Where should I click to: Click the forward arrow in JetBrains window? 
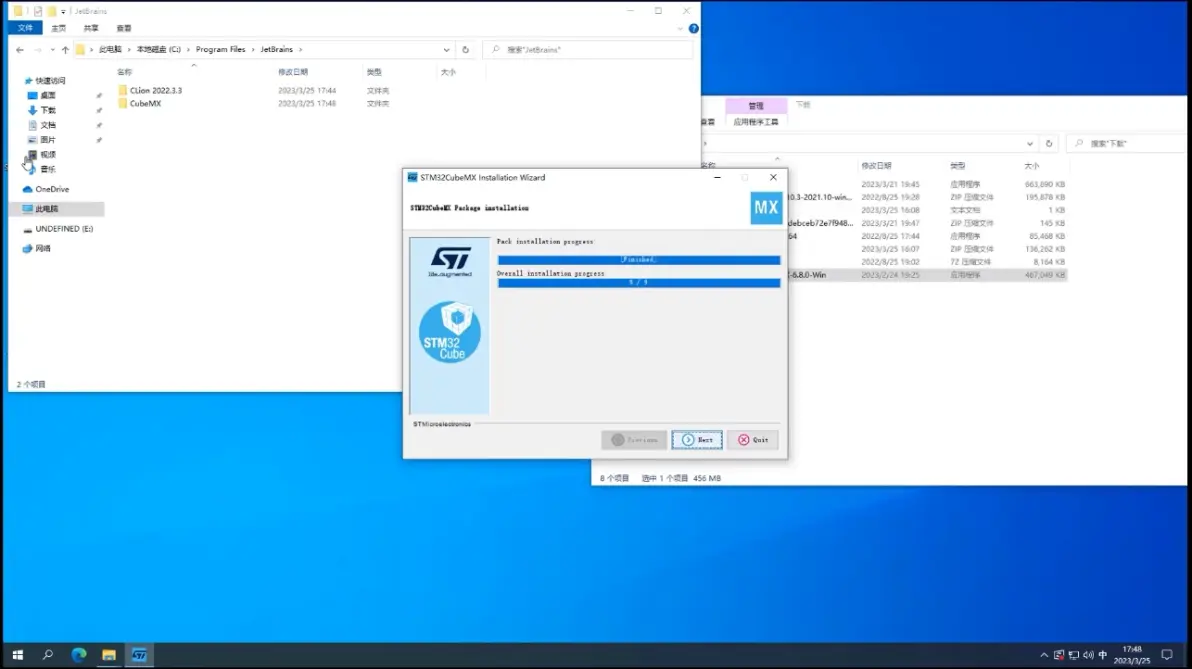(37, 49)
